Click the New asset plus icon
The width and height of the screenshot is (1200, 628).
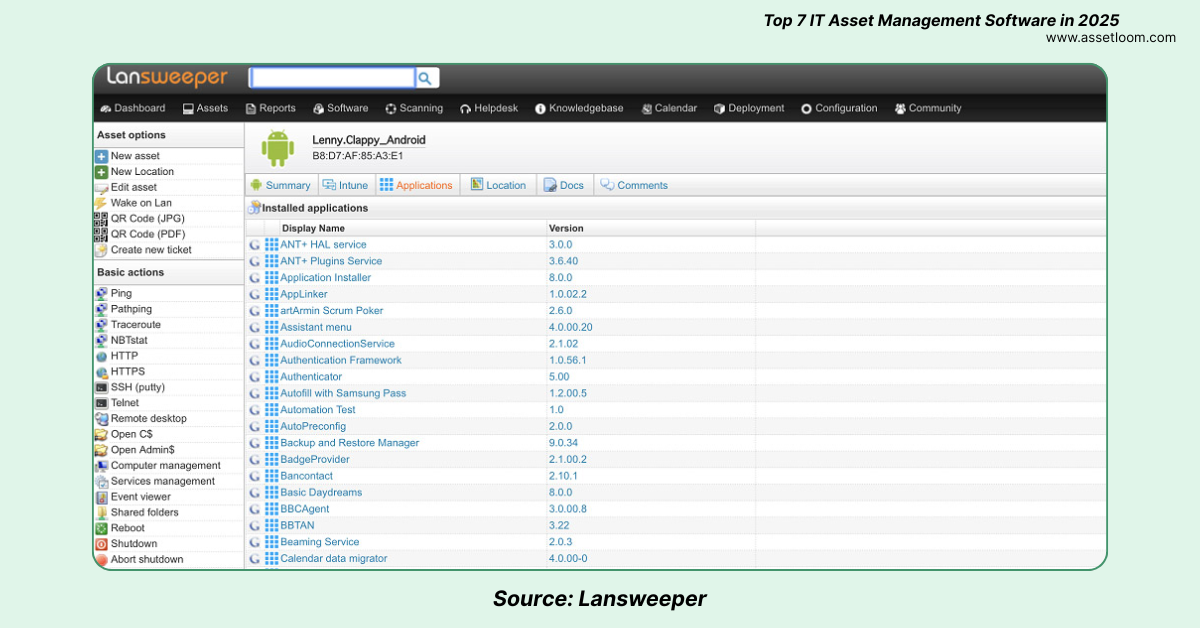pyautogui.click(x=101, y=156)
